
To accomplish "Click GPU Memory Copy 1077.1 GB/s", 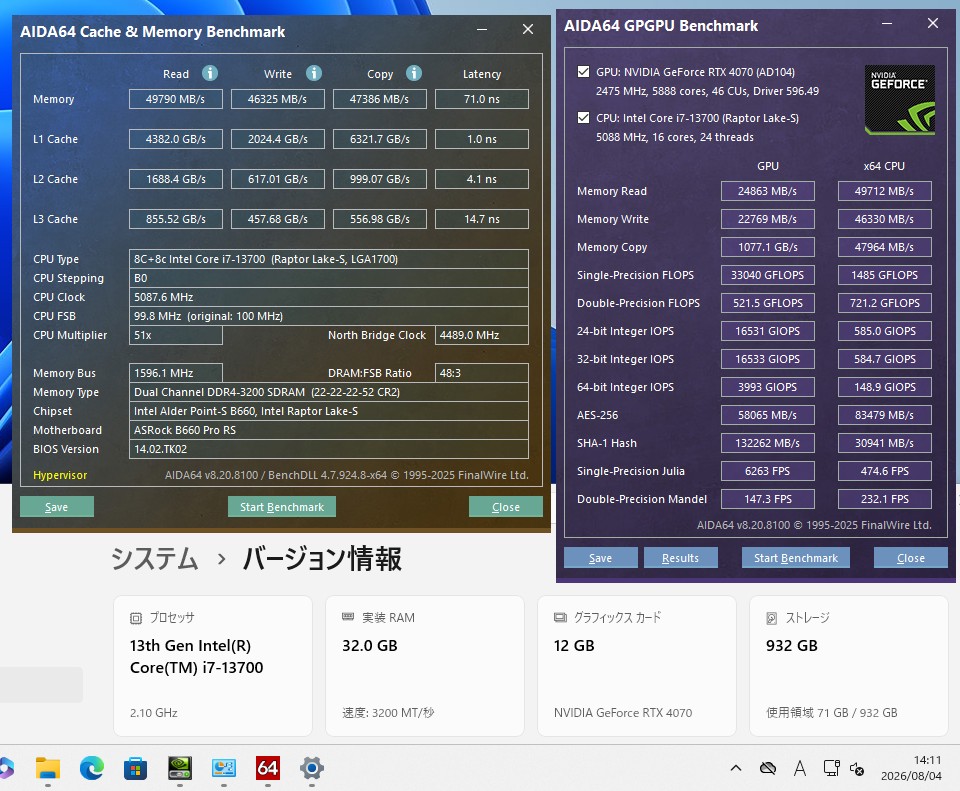I will (768, 247).
